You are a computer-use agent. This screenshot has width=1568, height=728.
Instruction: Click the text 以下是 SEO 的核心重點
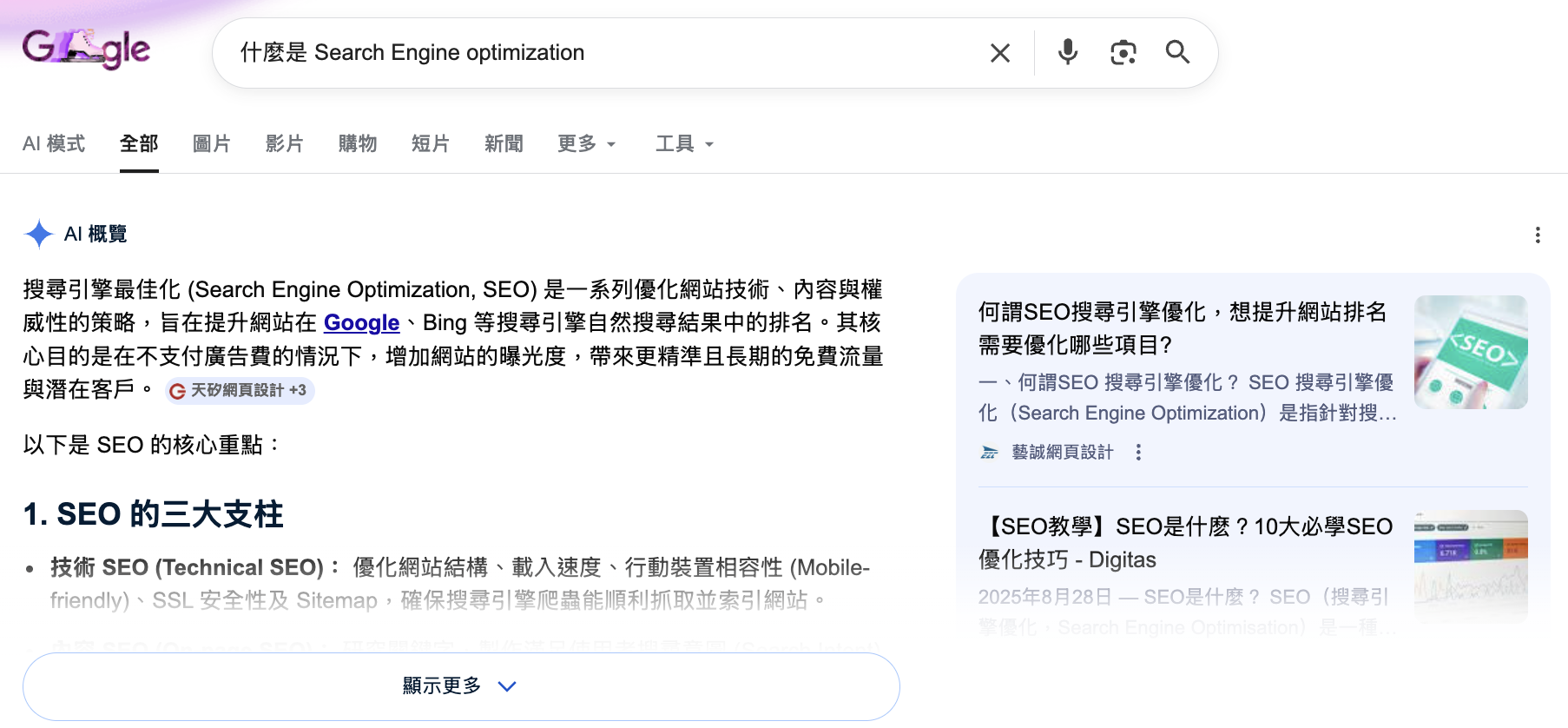pos(152,445)
